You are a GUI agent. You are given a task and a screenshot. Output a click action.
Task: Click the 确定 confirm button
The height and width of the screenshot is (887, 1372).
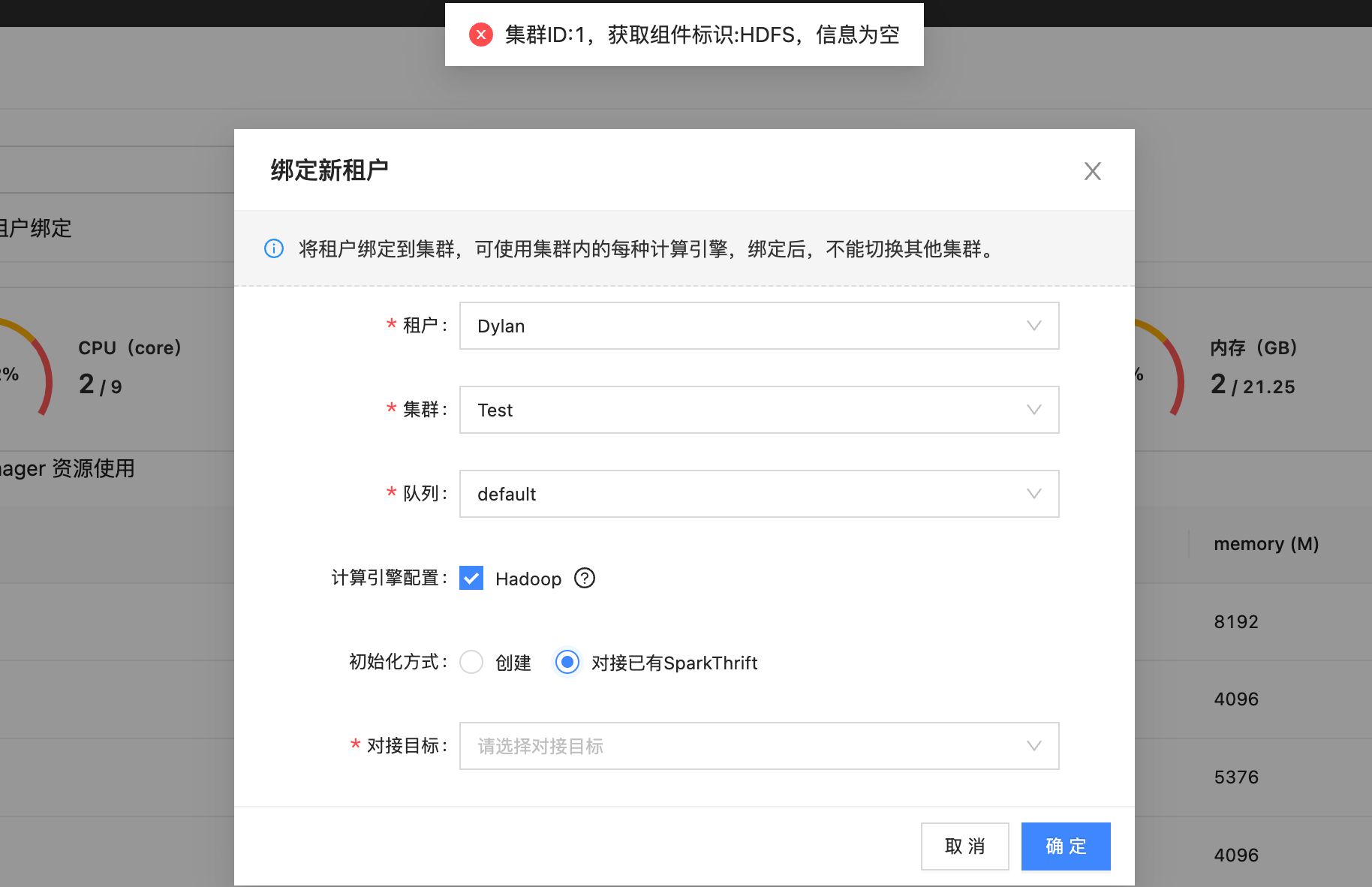pyautogui.click(x=1065, y=846)
